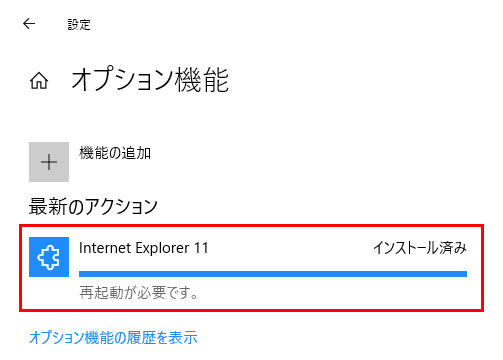Click the blue tile behind the puzzle piece
Screen dimensions: 503x360
tap(49, 257)
